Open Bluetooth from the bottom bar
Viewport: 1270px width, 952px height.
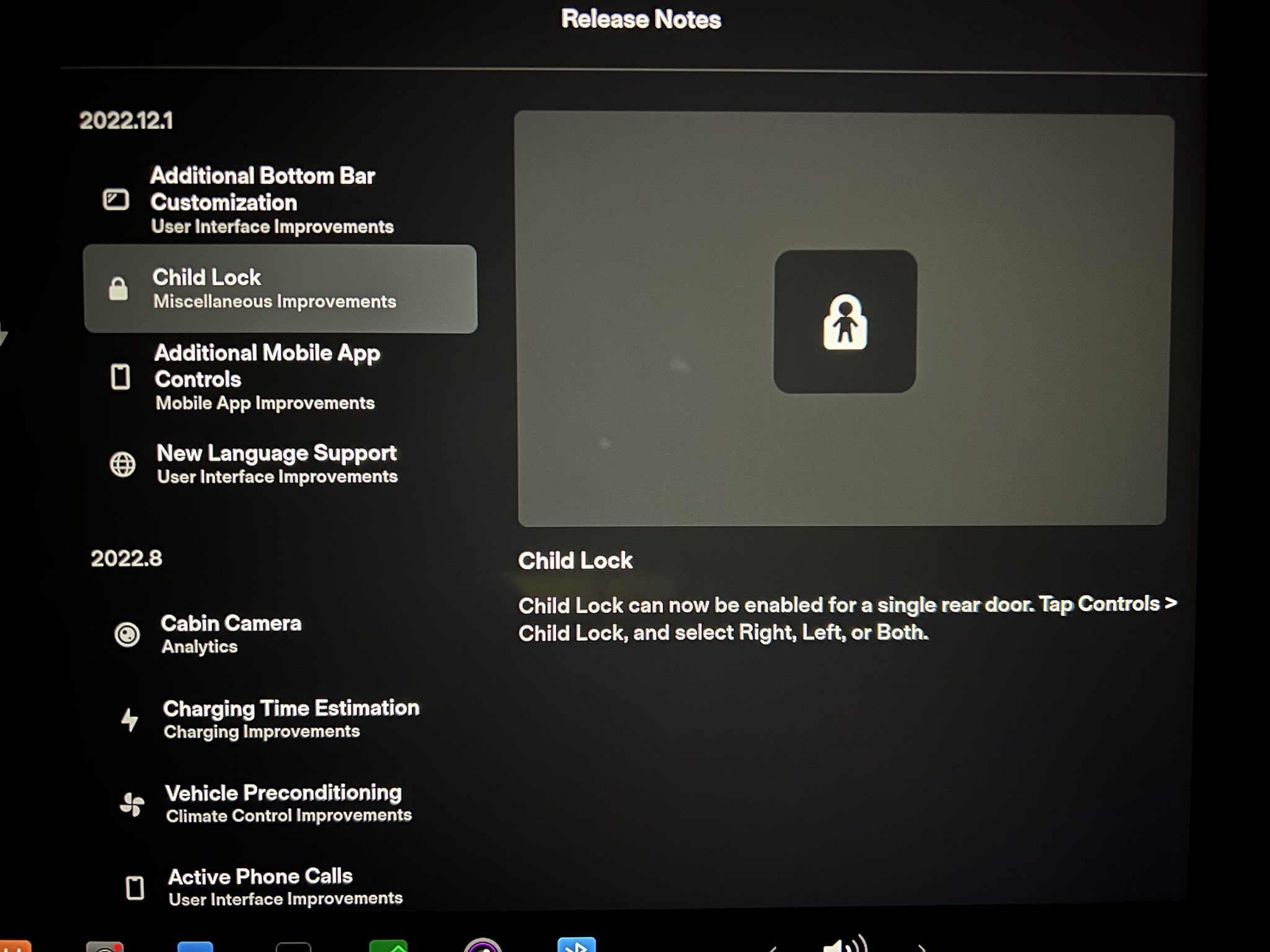(x=576, y=946)
